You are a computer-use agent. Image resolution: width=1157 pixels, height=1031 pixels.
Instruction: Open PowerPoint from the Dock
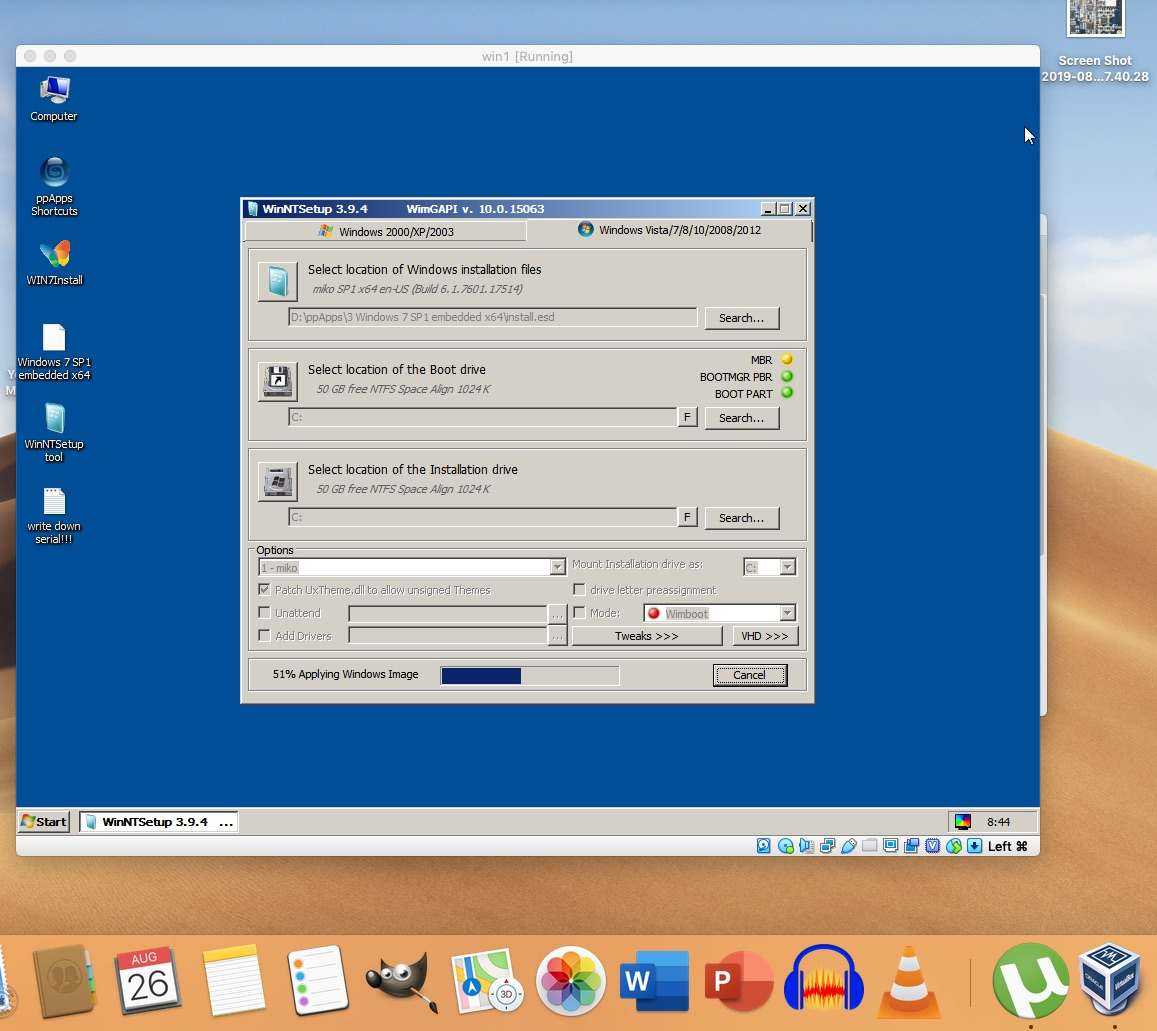click(739, 981)
